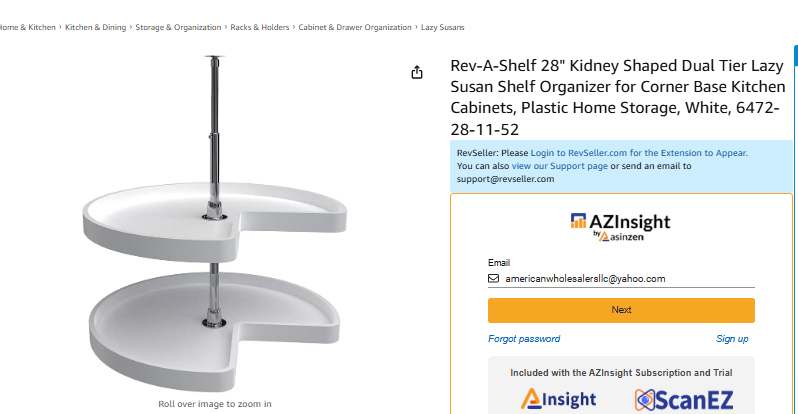Click the envelope icon beside email field
Viewport: 798px width, 414px height.
tap(493, 279)
